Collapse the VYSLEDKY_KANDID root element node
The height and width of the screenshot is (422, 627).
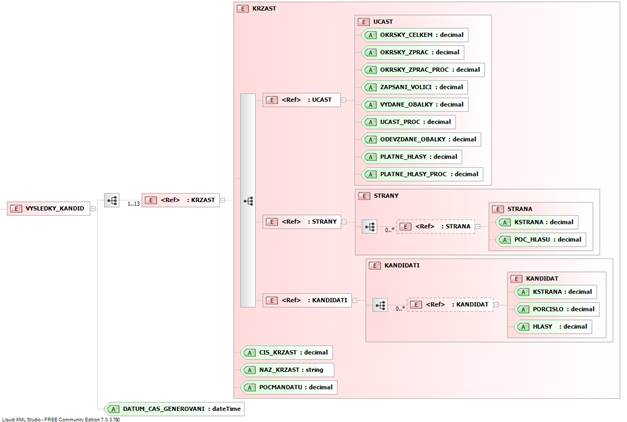pos(92,208)
